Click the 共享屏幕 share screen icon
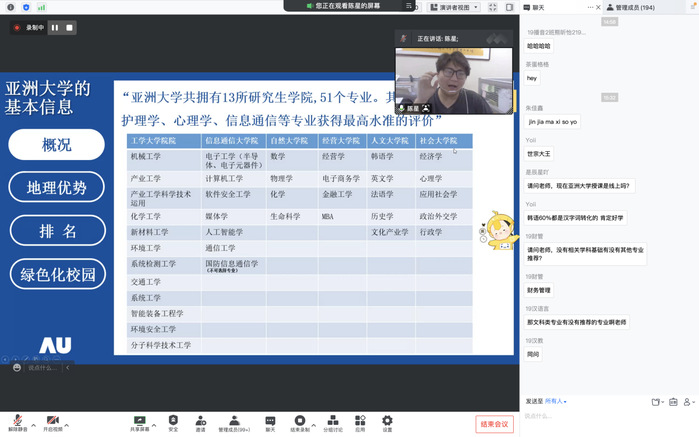The width and height of the screenshot is (699, 437). tap(139, 421)
